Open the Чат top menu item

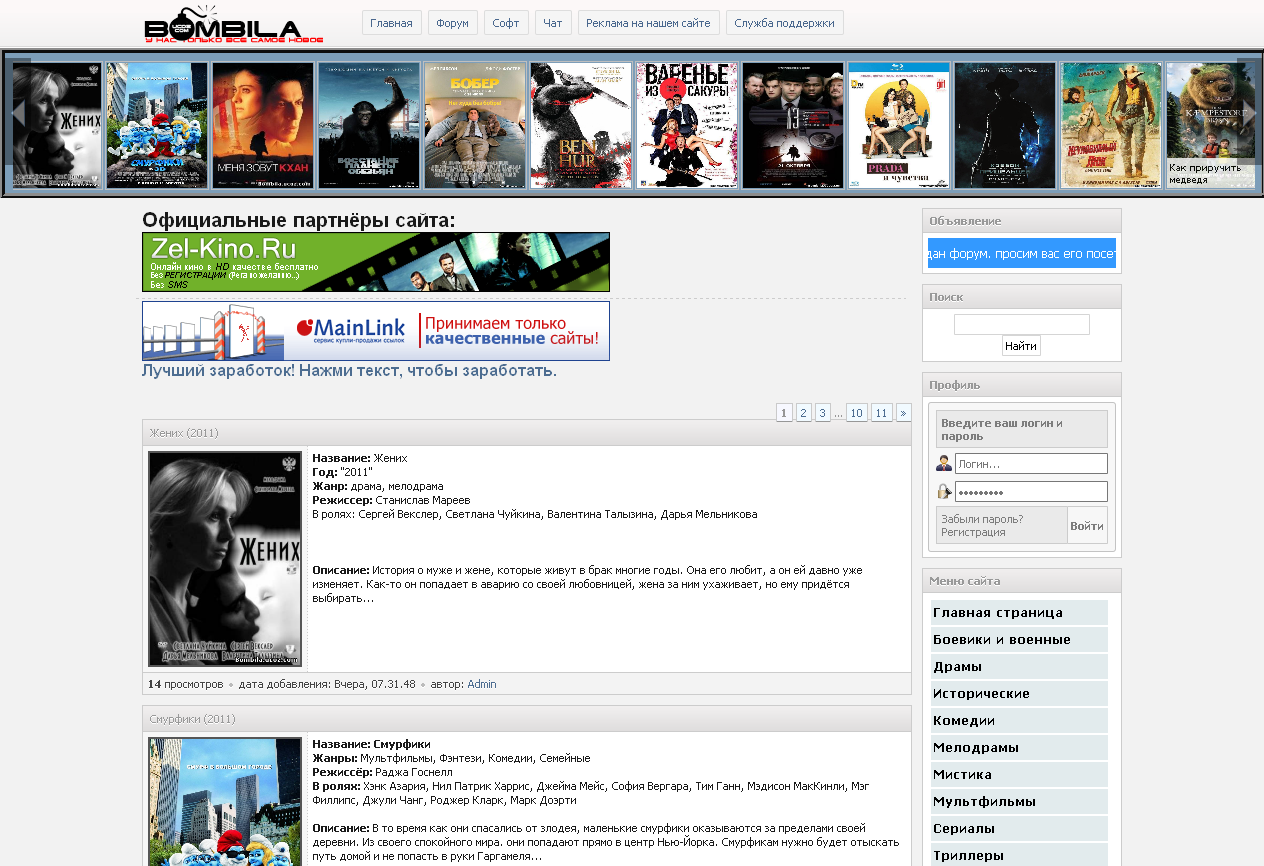553,23
